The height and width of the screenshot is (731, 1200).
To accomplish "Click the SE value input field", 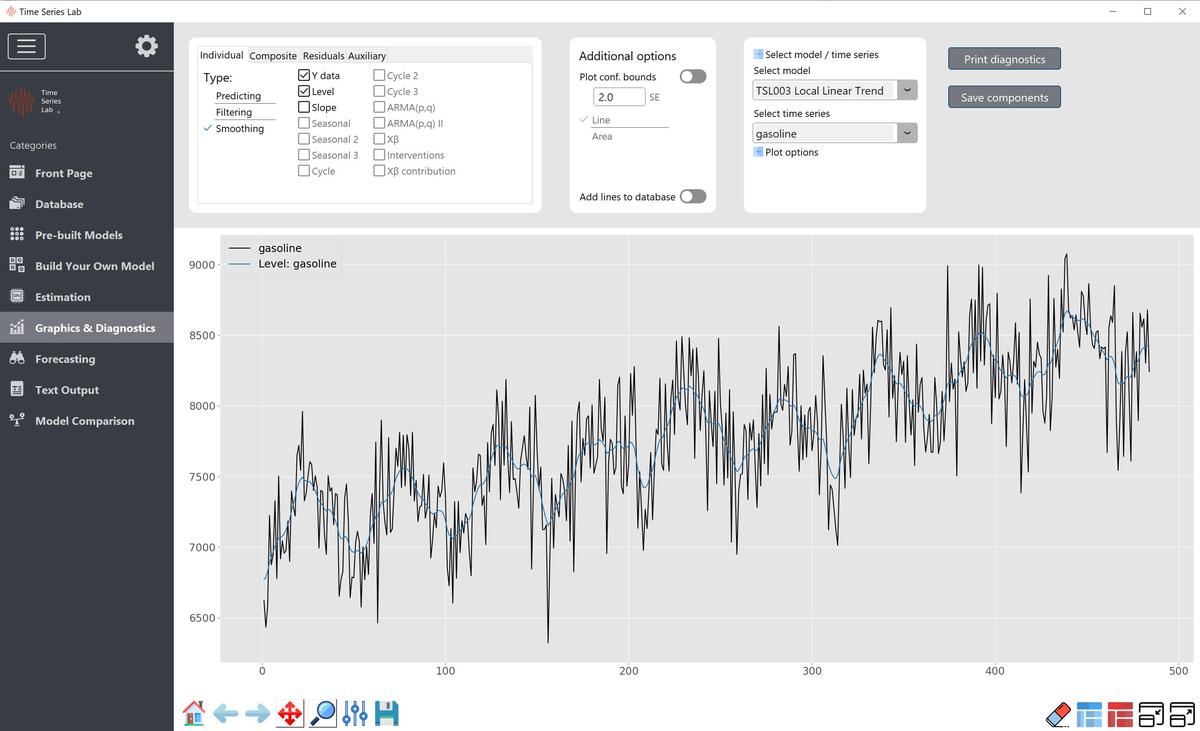I will coord(618,97).
